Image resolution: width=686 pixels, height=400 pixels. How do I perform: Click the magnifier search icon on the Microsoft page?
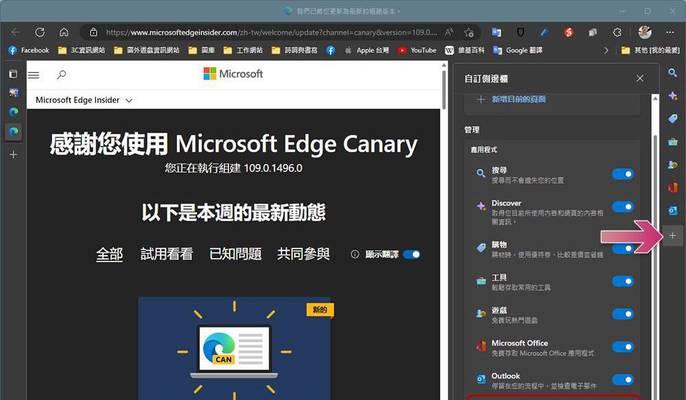point(61,75)
